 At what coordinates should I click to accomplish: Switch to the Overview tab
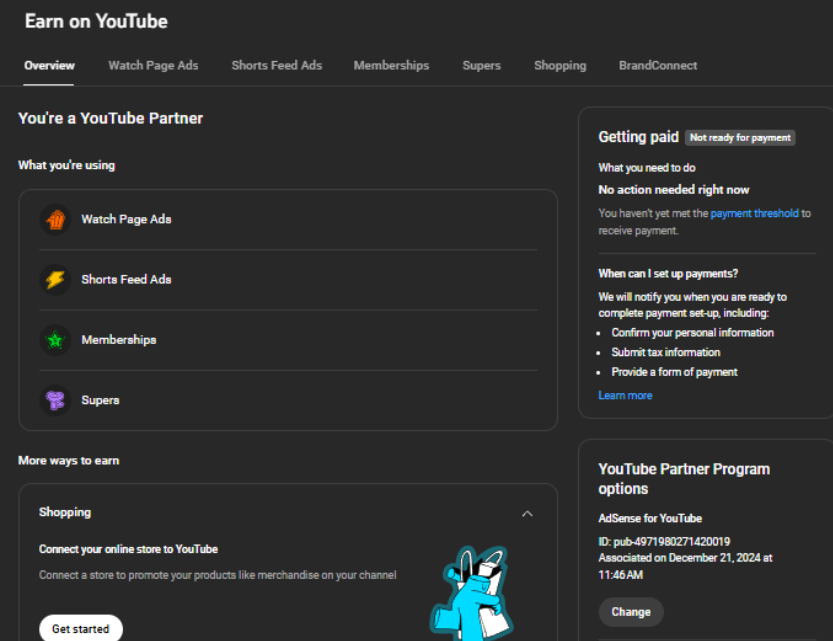49,65
